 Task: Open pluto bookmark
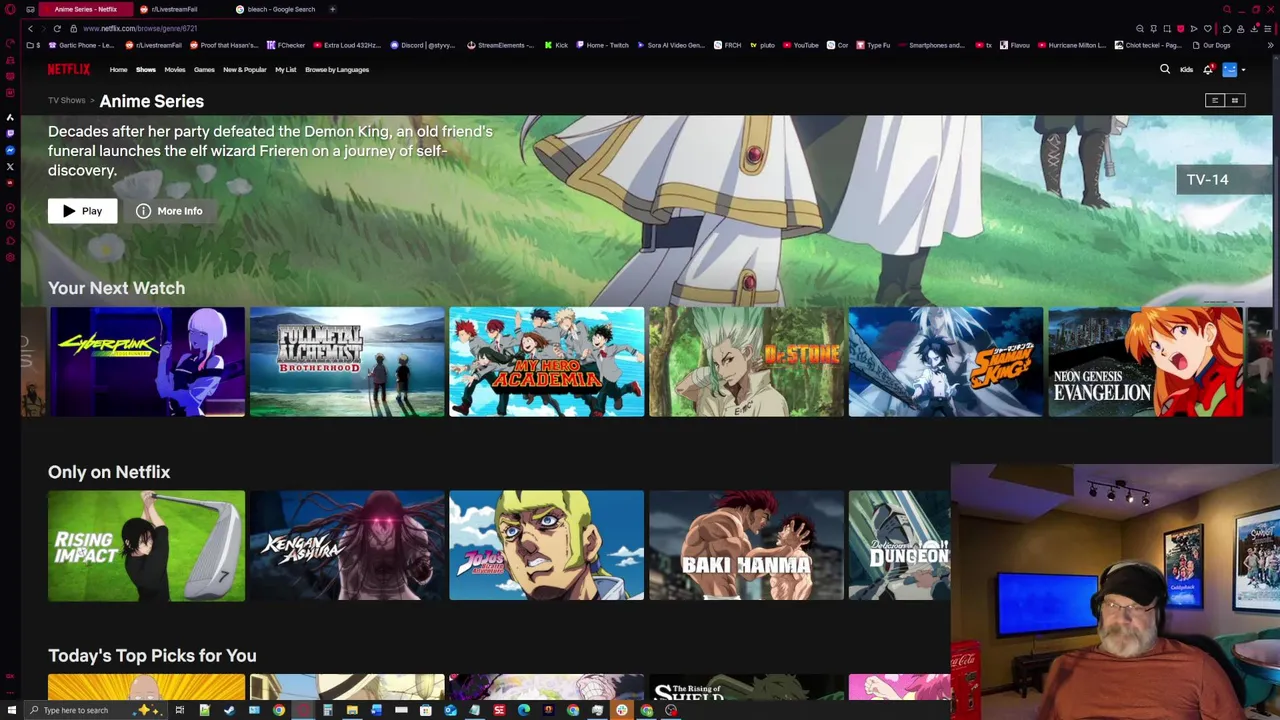(x=762, y=45)
